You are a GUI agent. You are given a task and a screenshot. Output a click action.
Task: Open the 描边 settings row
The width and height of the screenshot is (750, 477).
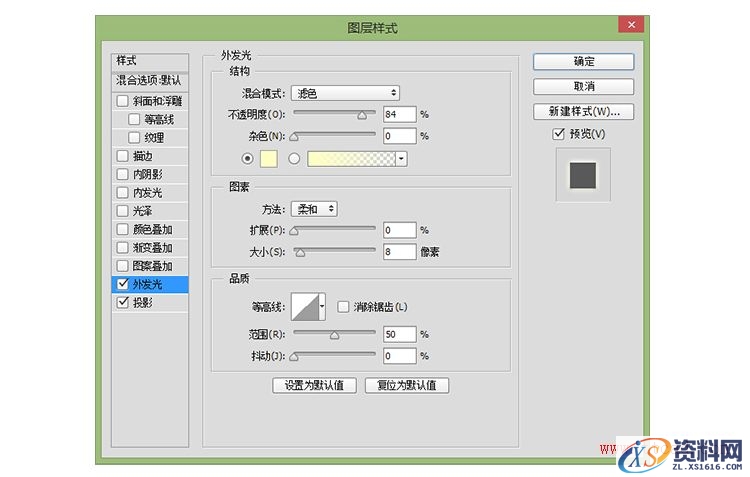(150, 156)
